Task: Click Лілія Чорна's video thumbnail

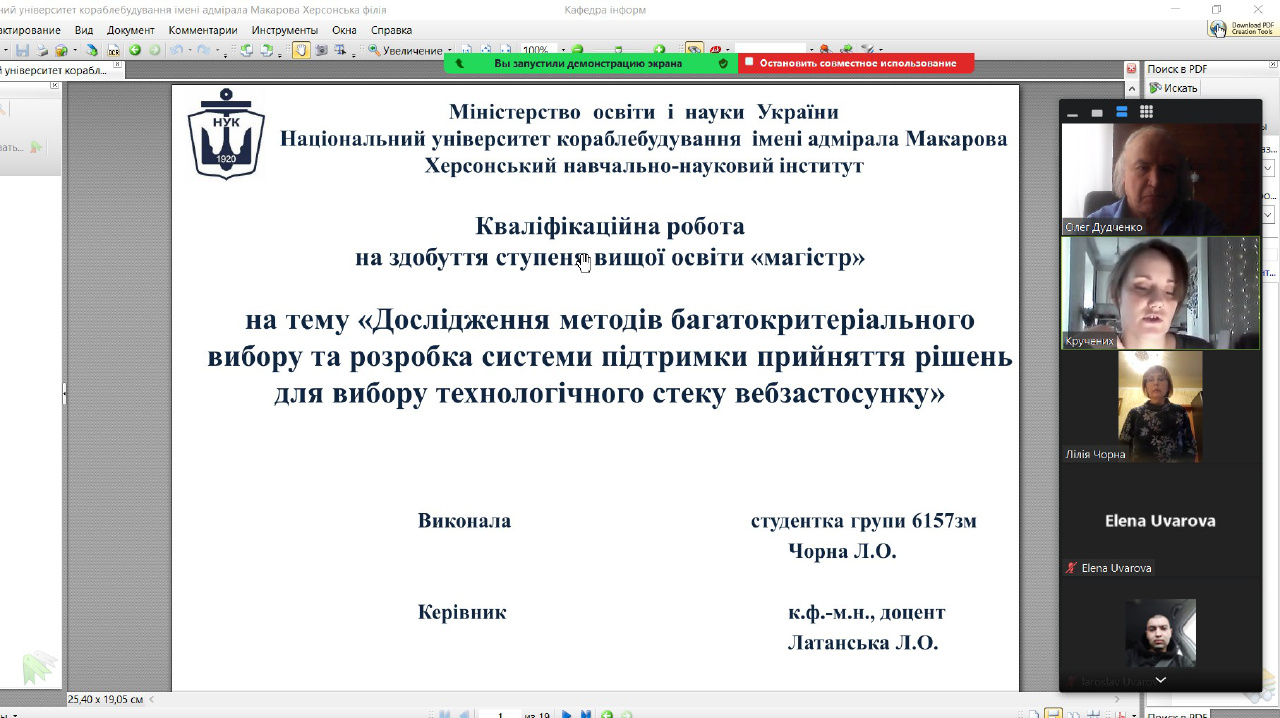Action: pos(1160,406)
